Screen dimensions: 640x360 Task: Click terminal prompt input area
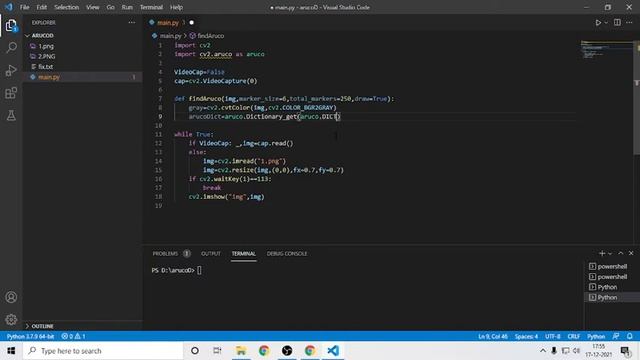click(x=199, y=270)
